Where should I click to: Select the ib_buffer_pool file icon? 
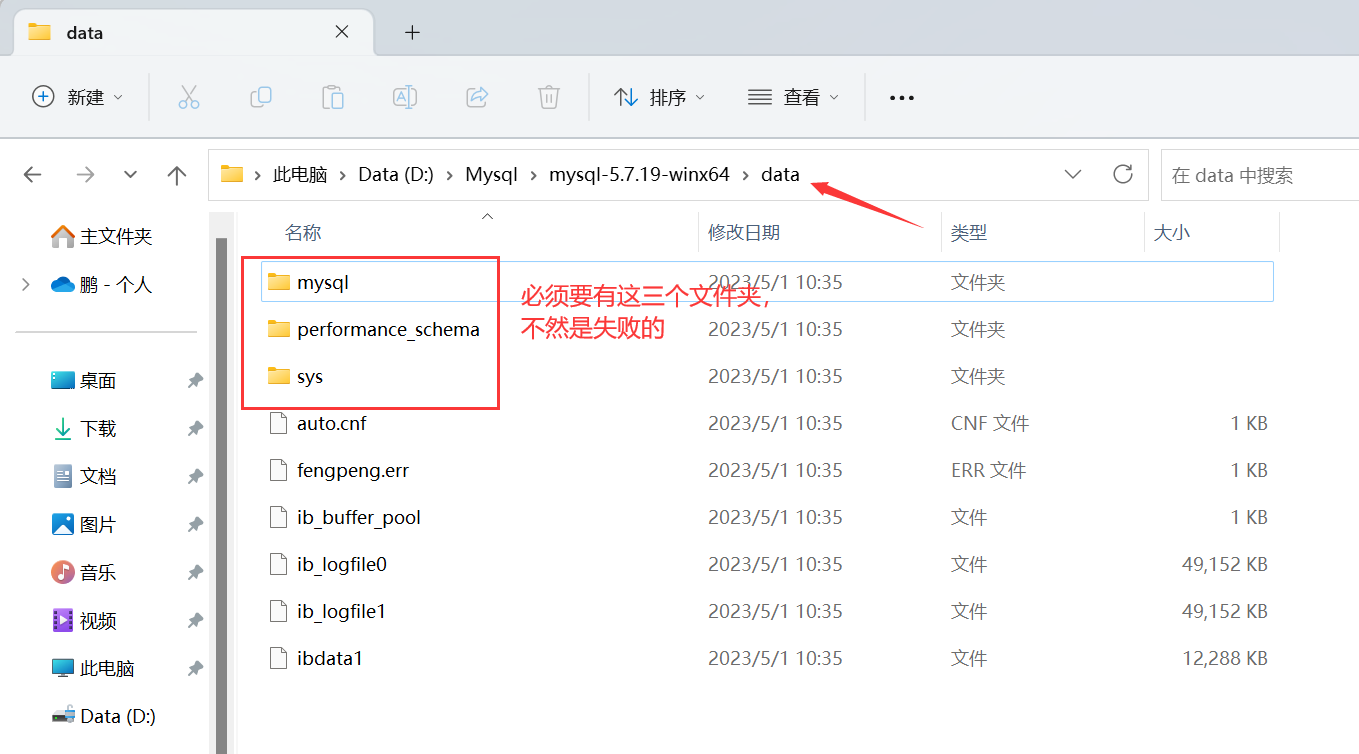pos(278,518)
